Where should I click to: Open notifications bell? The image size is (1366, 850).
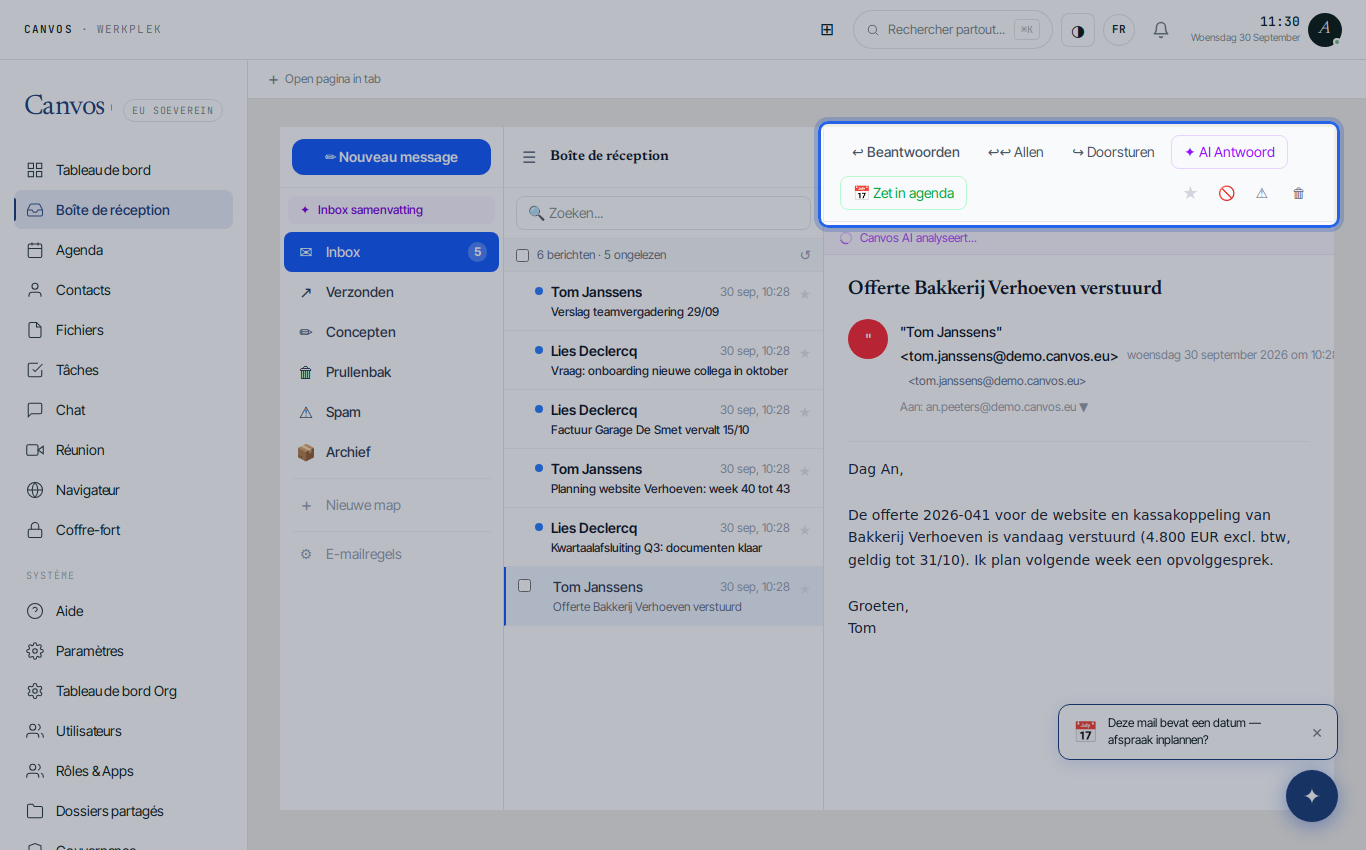(1161, 30)
